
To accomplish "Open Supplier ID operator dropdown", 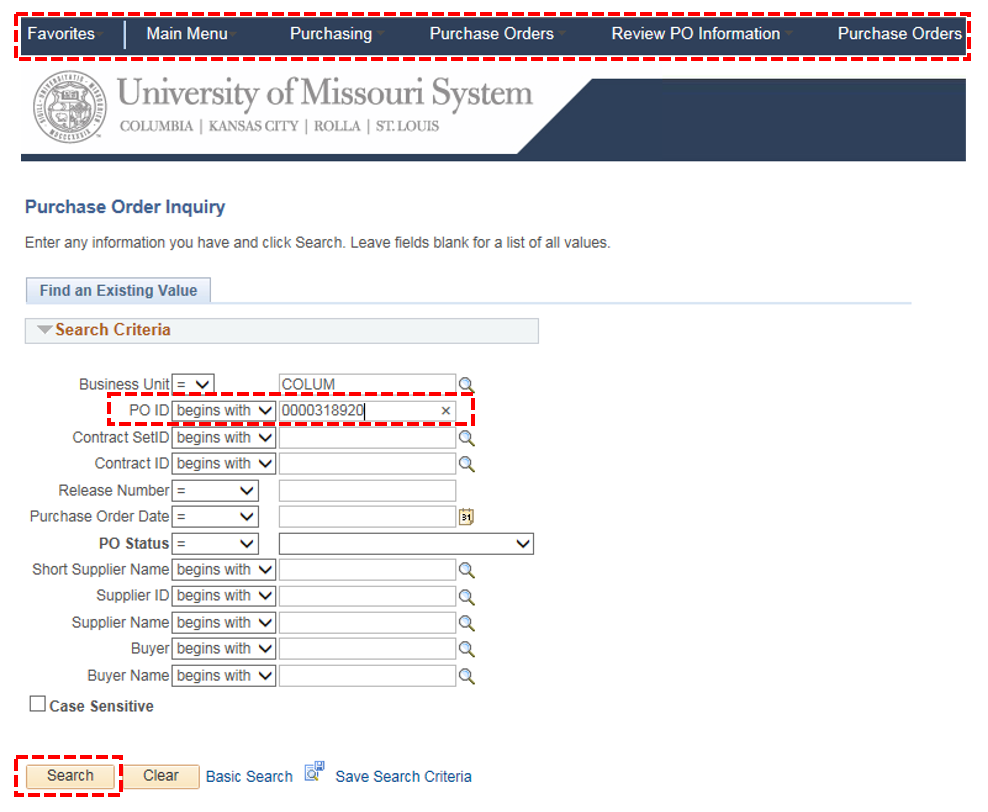I will pyautogui.click(x=224, y=596).
